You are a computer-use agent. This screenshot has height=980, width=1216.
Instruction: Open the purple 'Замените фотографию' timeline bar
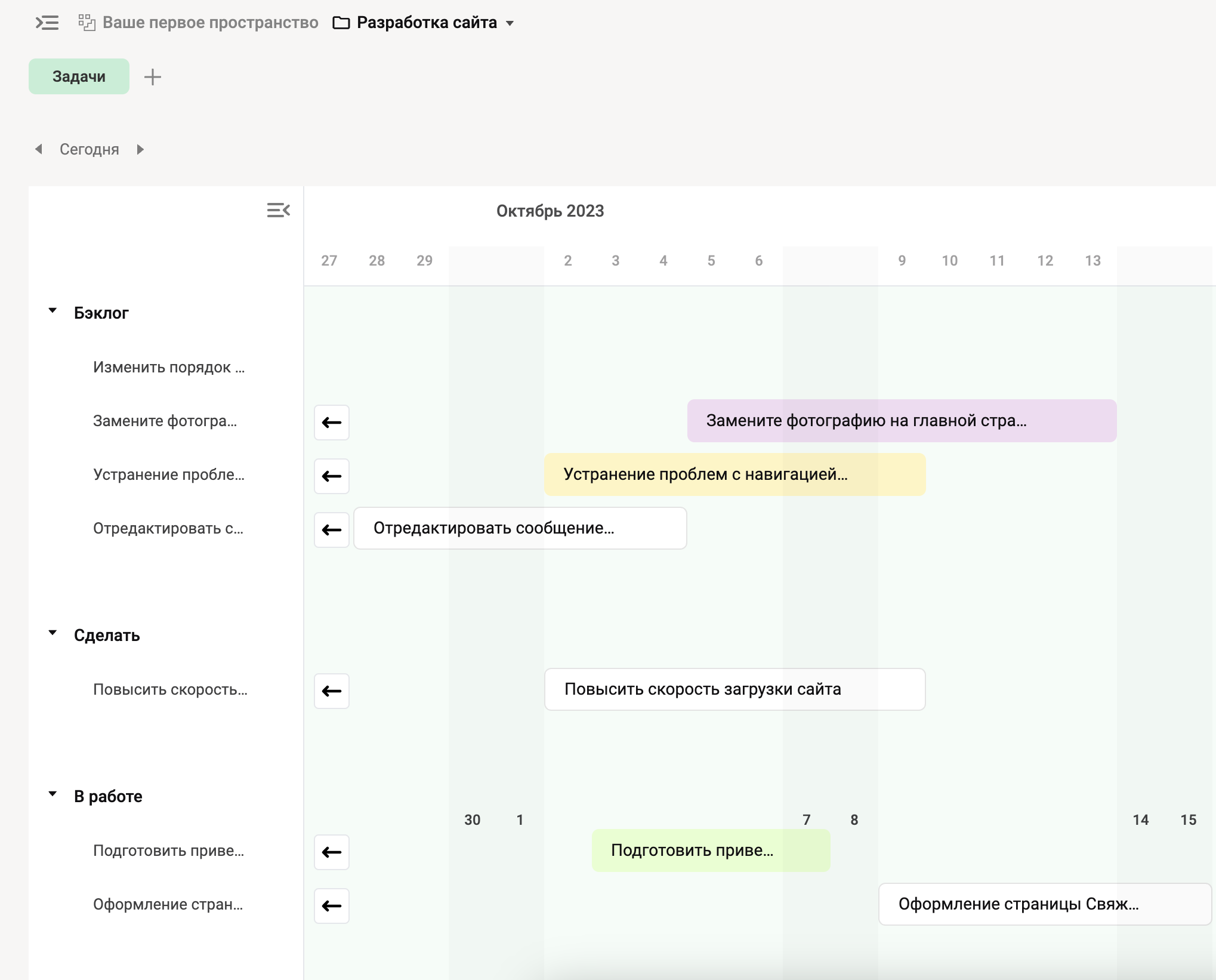(x=901, y=421)
